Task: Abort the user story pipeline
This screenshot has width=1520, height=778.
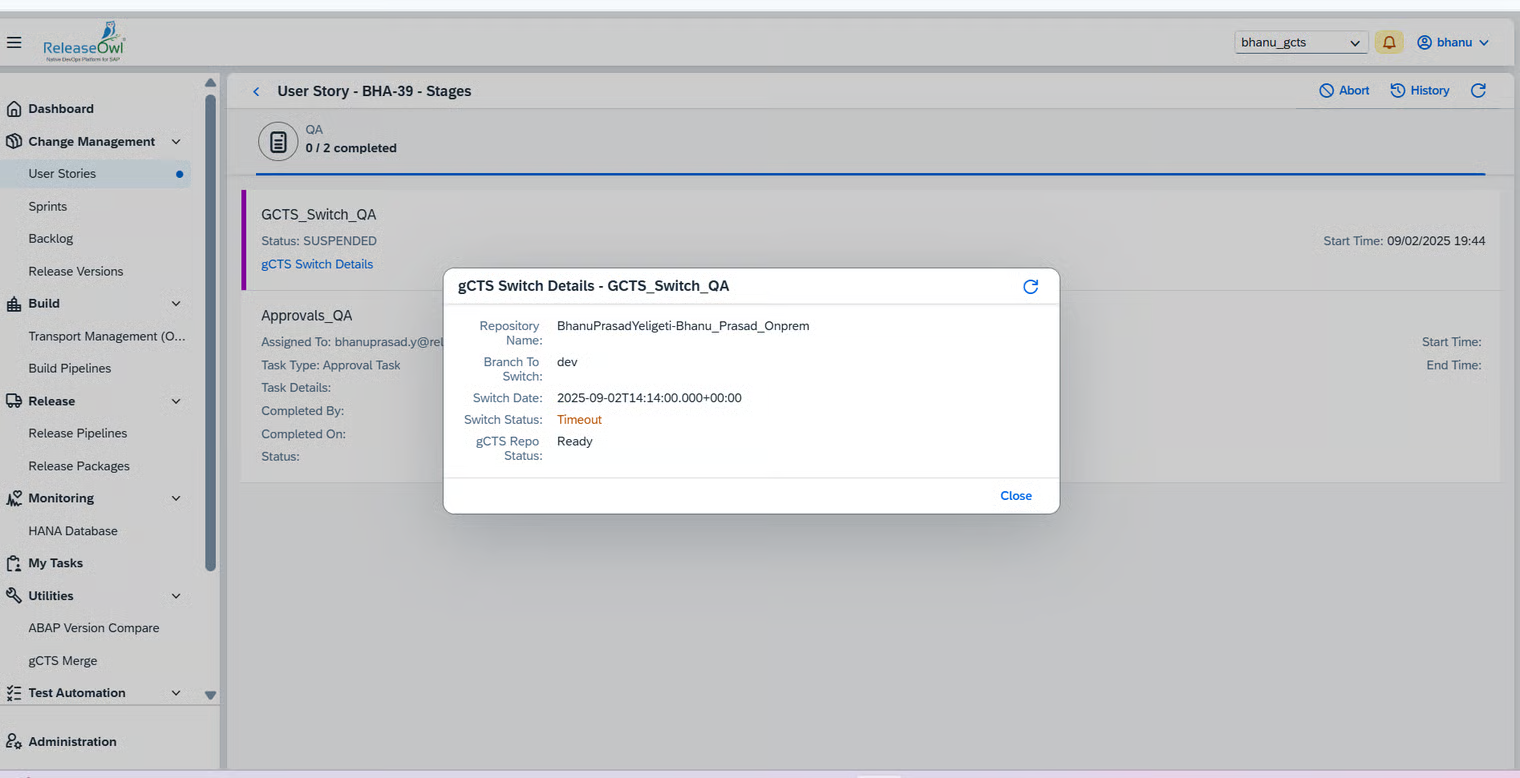Action: 1344,90
